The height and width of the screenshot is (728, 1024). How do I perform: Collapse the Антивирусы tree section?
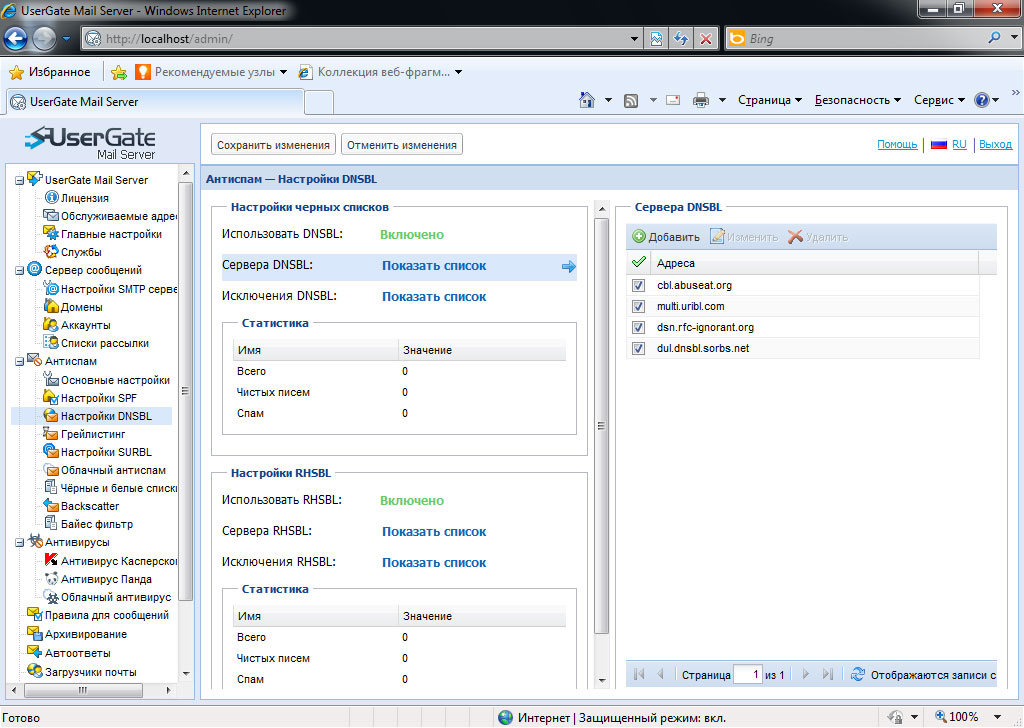(19, 542)
